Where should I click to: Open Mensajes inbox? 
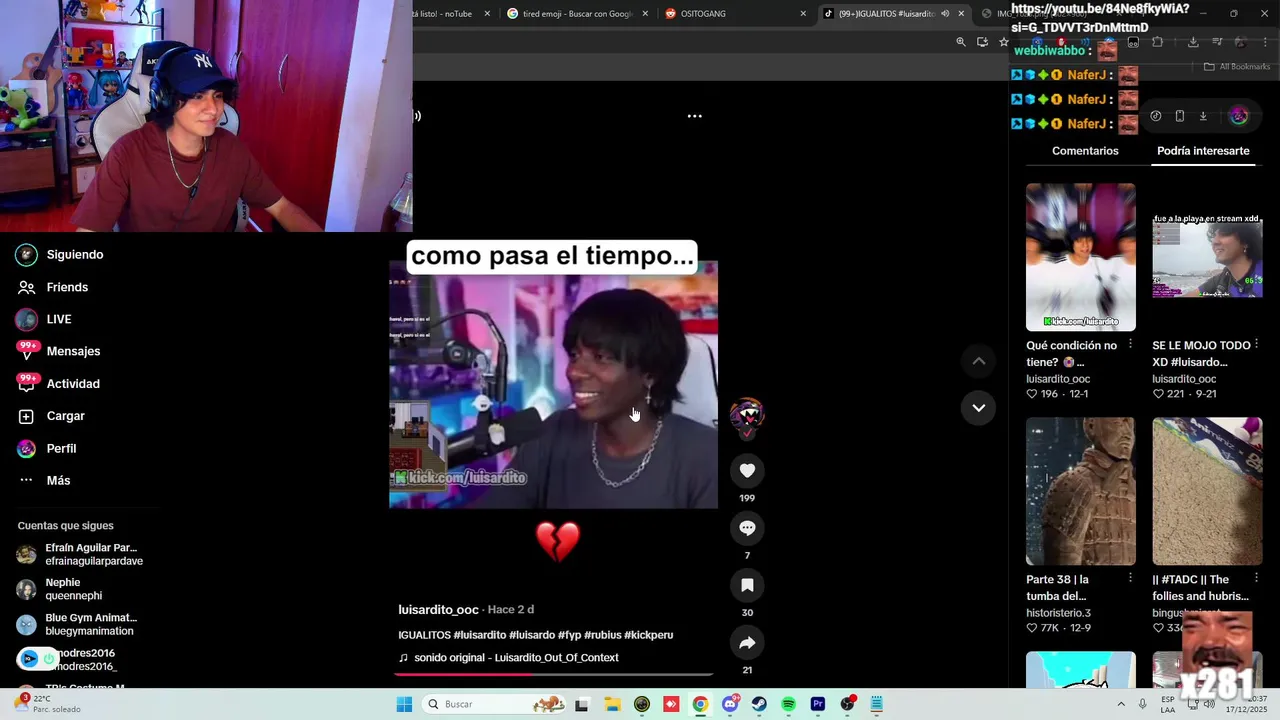59,351
